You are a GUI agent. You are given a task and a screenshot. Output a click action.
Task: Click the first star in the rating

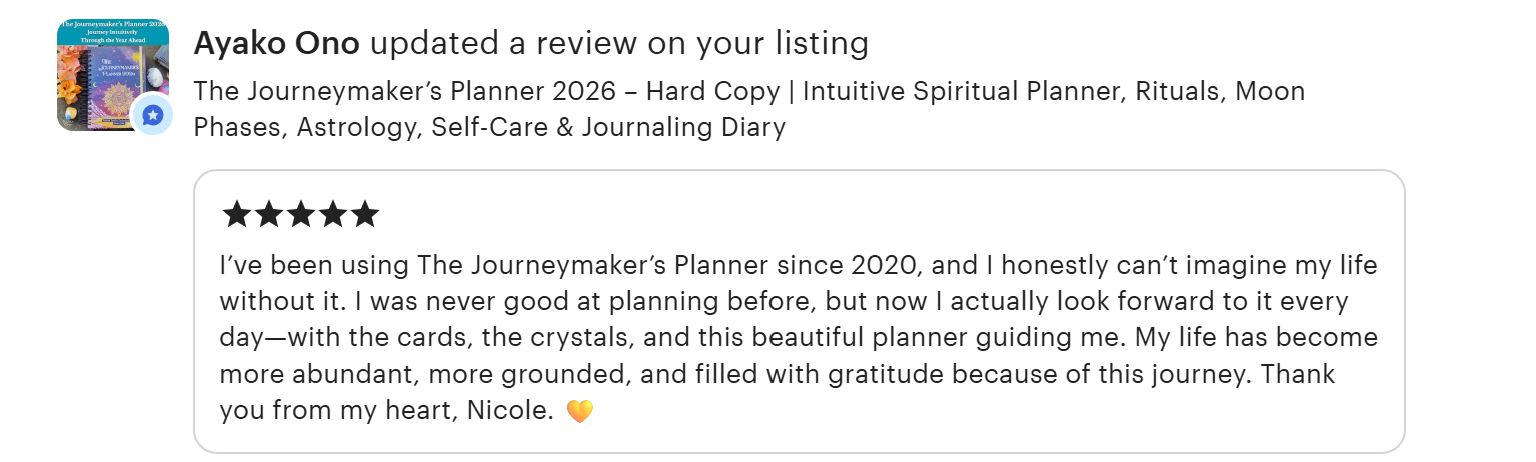pos(236,214)
